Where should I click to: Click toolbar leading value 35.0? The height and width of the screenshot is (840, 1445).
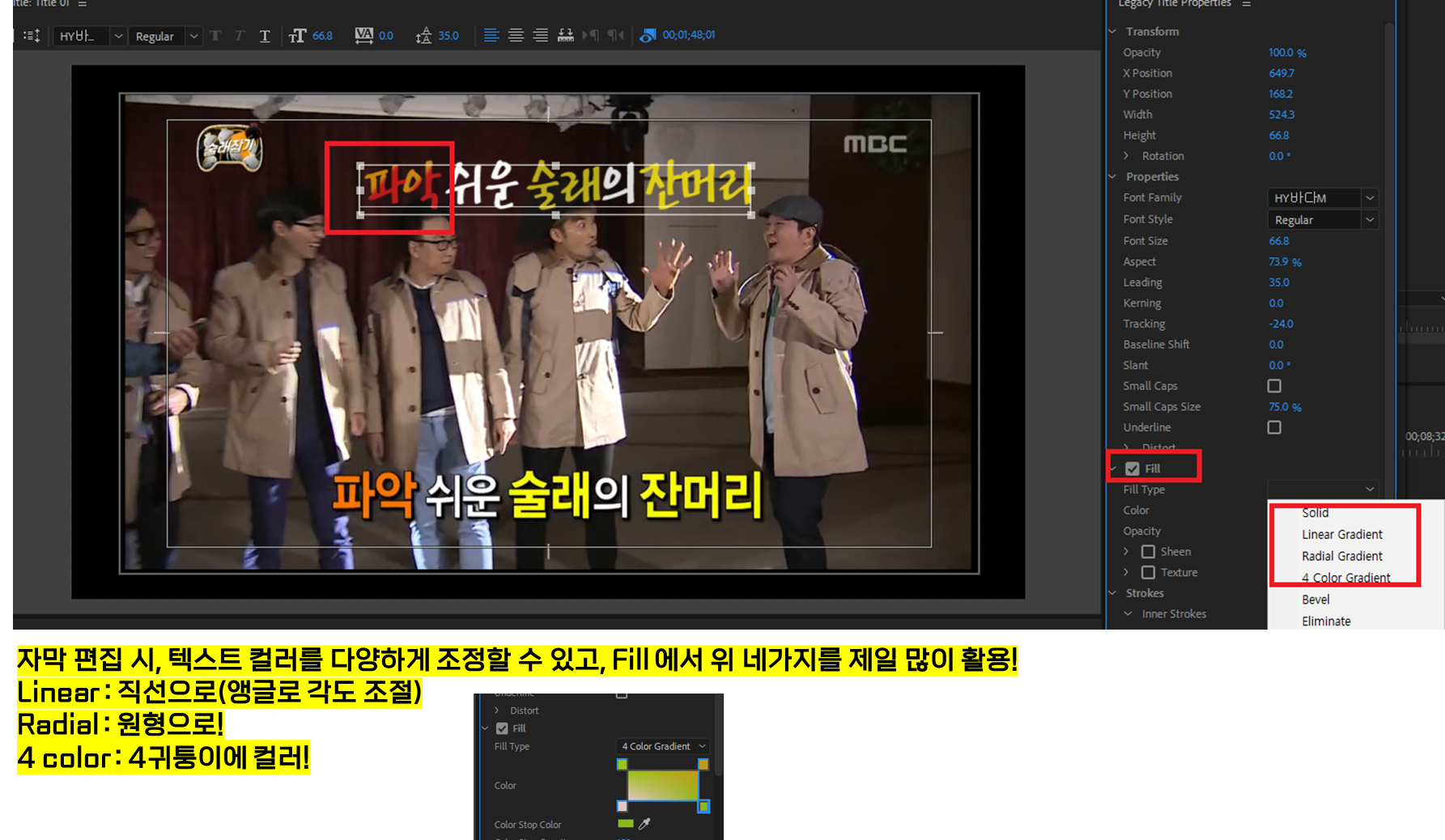click(448, 36)
